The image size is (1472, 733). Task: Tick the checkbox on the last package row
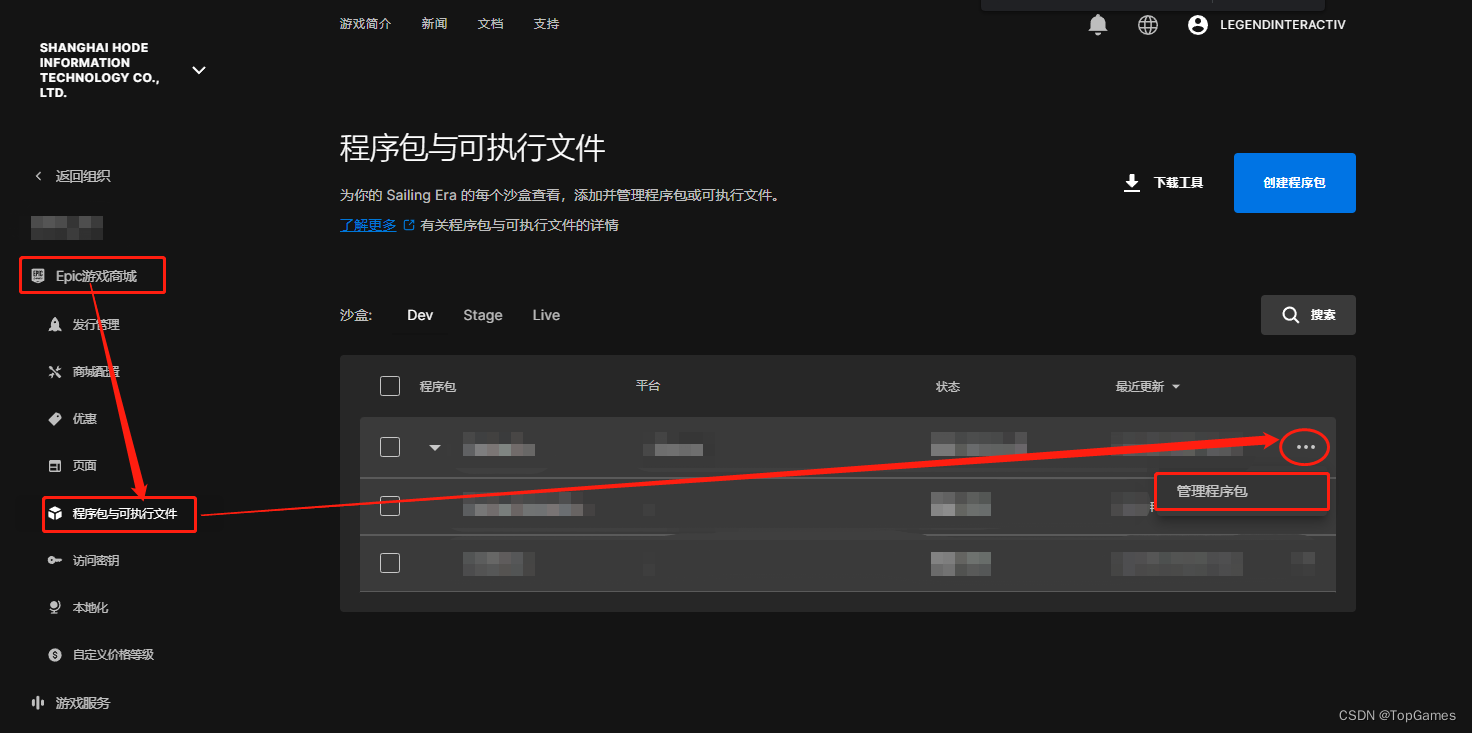point(390,563)
